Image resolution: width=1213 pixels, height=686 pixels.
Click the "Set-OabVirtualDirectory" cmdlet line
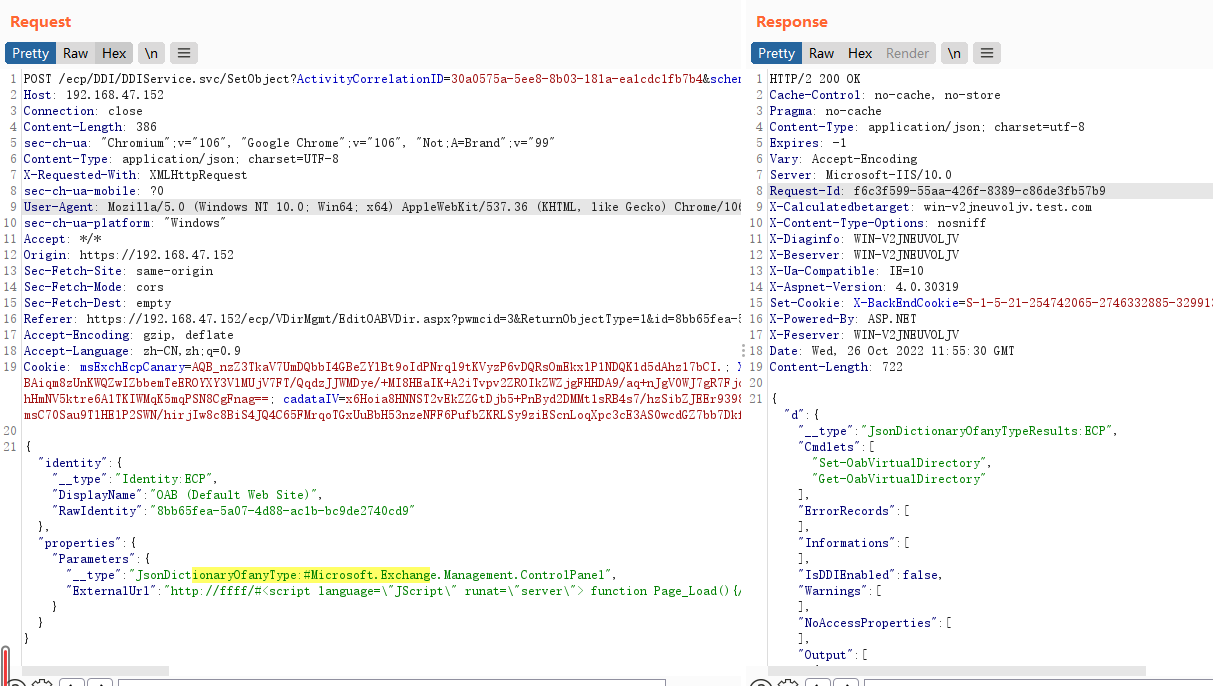point(900,463)
